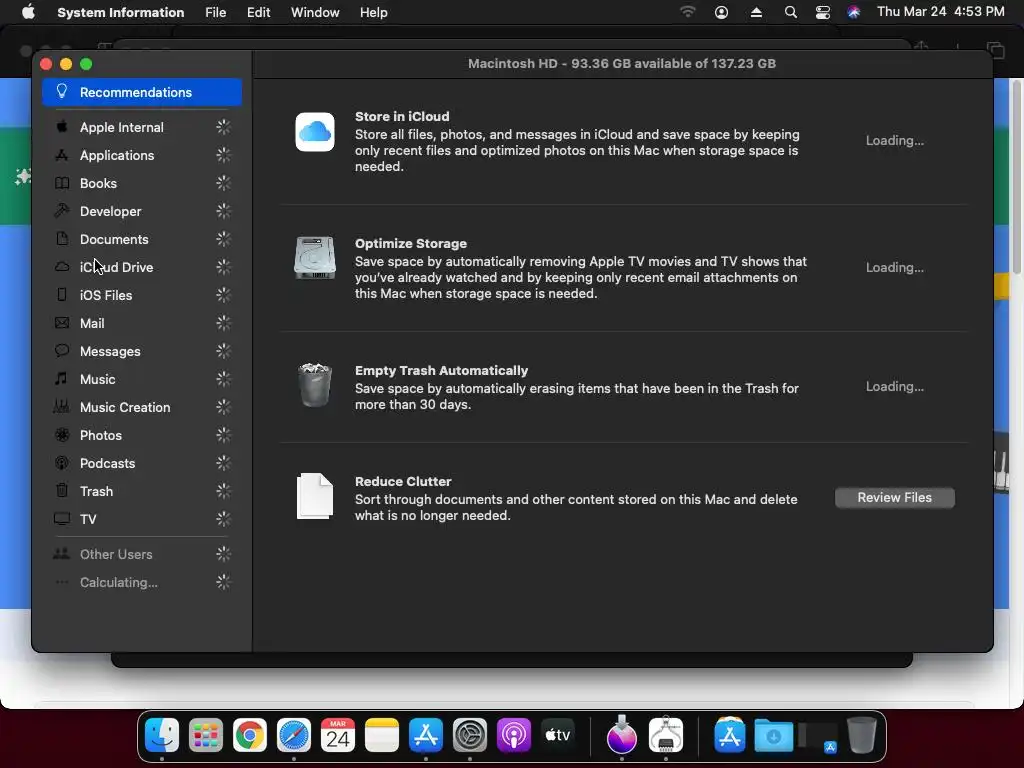Click the user account icon in the menu bar

pos(722,12)
